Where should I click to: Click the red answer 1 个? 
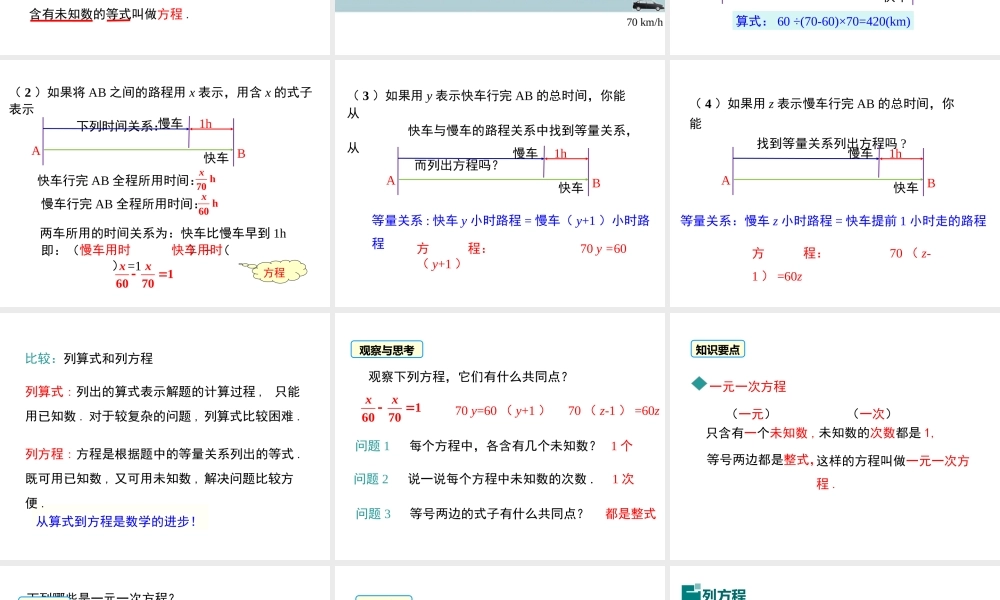(x=621, y=446)
